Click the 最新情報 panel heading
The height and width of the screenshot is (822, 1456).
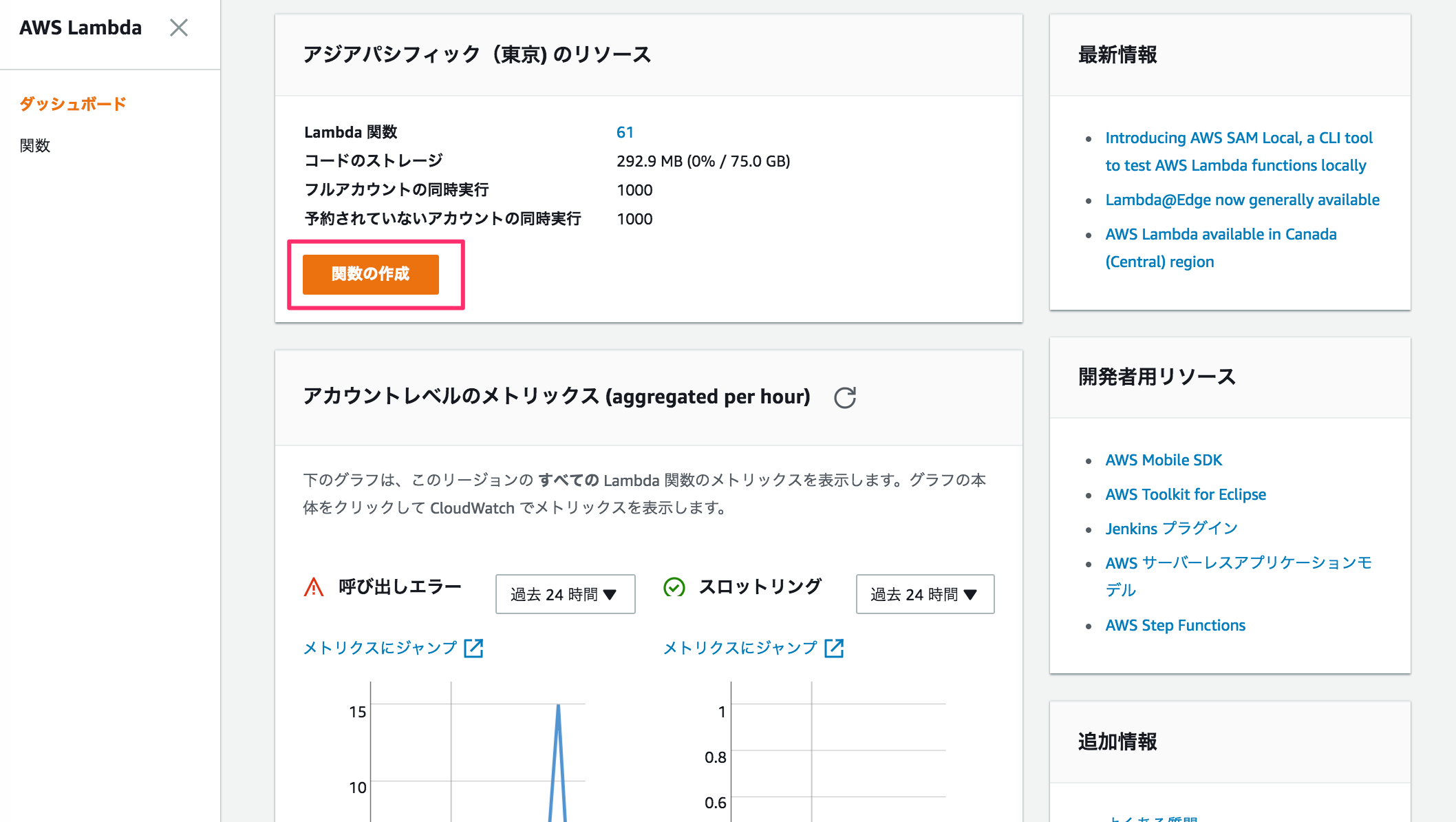pos(1117,54)
